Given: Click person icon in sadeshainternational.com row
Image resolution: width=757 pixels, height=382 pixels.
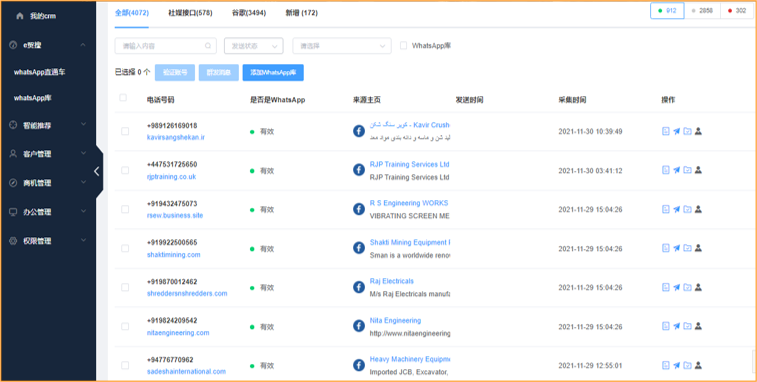Looking at the screenshot, I should [698, 365].
